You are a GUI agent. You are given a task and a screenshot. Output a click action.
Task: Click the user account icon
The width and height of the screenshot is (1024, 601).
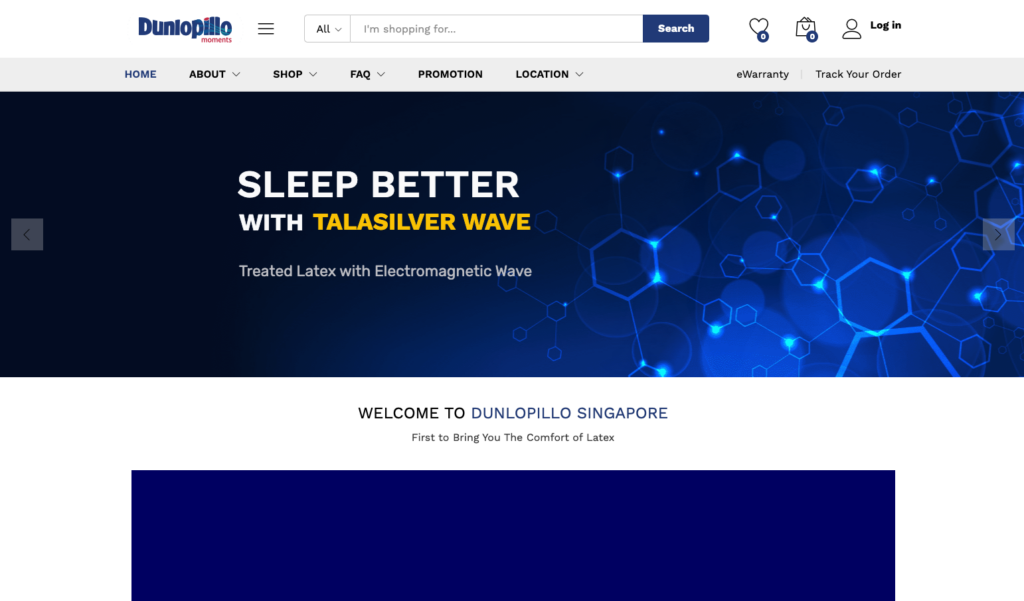852,28
